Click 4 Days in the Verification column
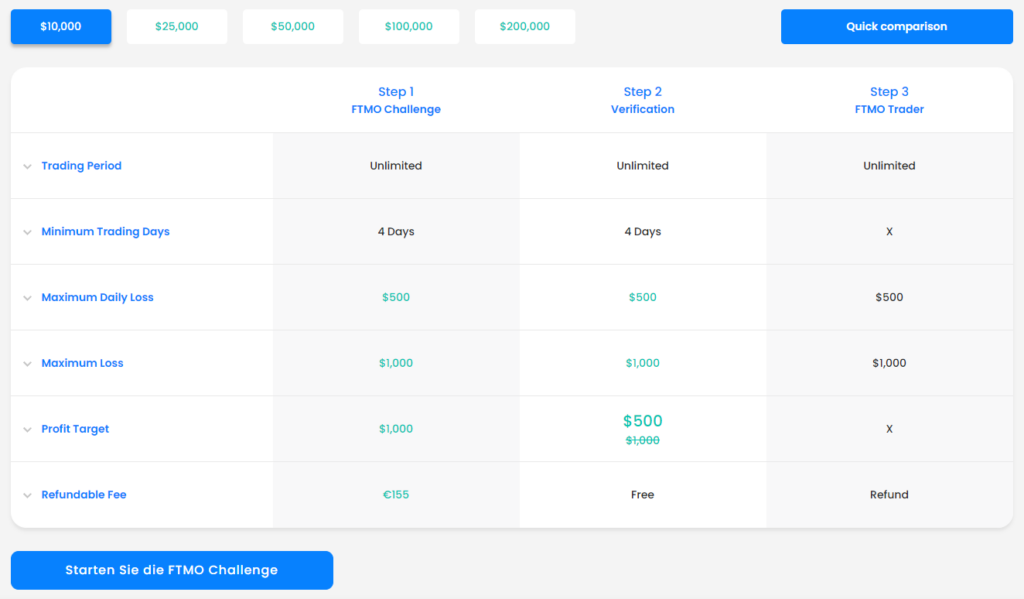 [x=643, y=232]
